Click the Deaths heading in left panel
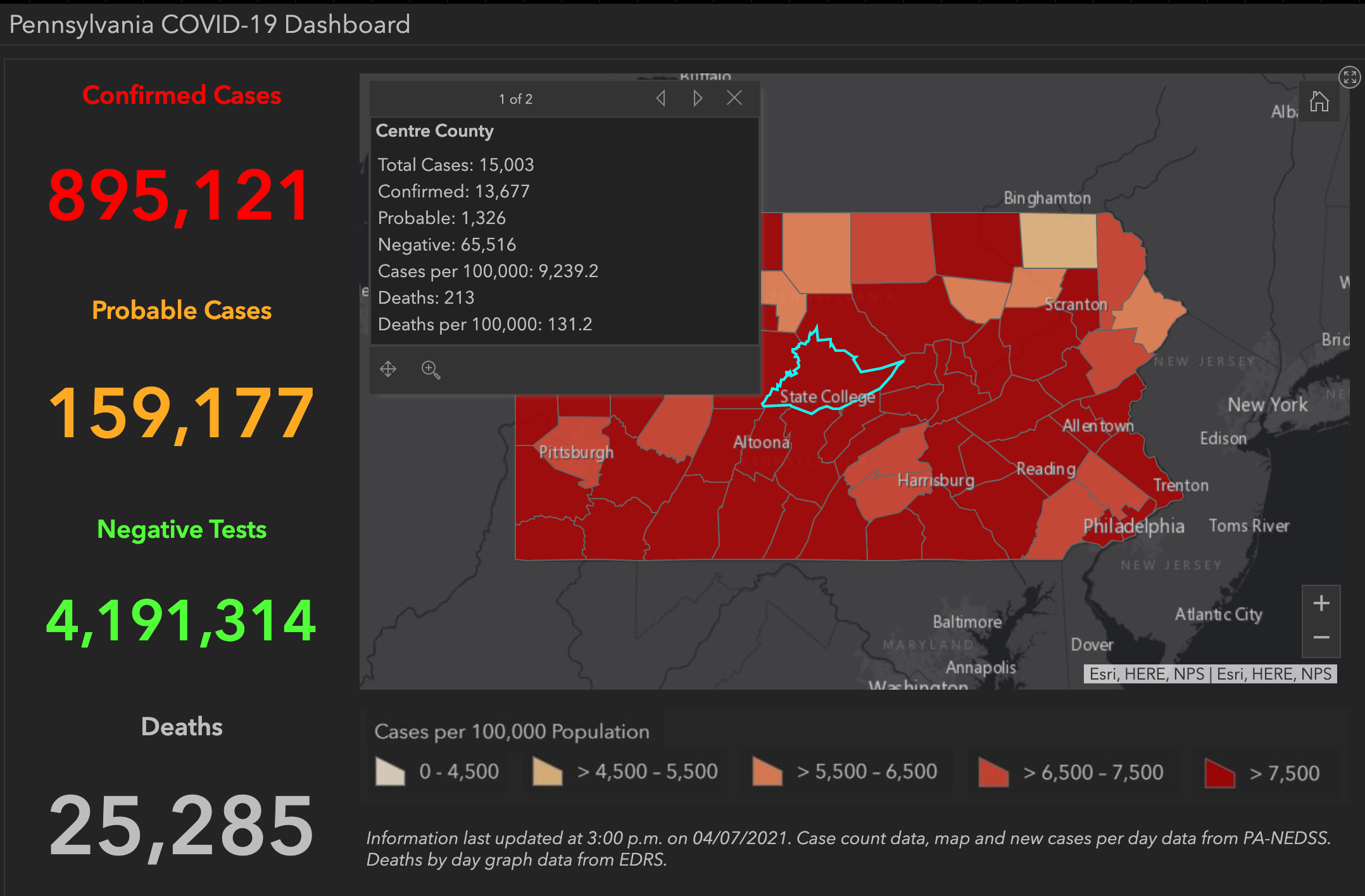This screenshot has width=1365, height=896. pos(182,726)
